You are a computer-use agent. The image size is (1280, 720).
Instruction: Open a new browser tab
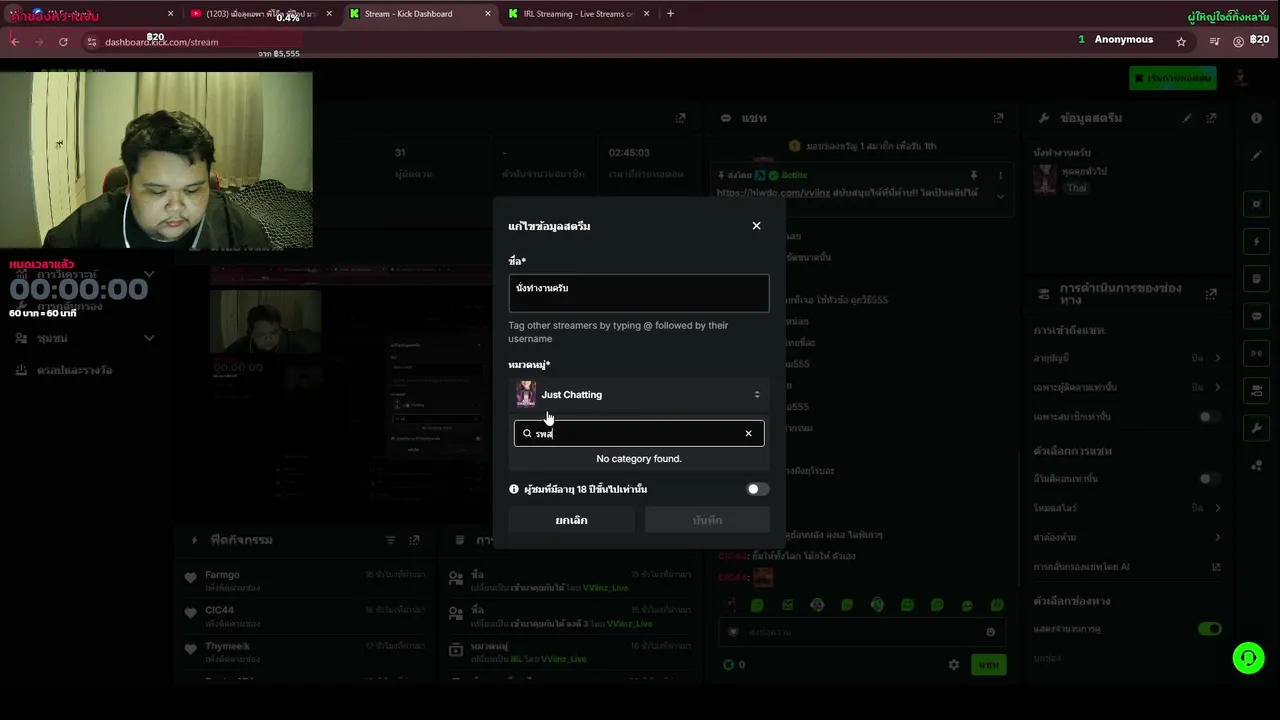tap(670, 14)
